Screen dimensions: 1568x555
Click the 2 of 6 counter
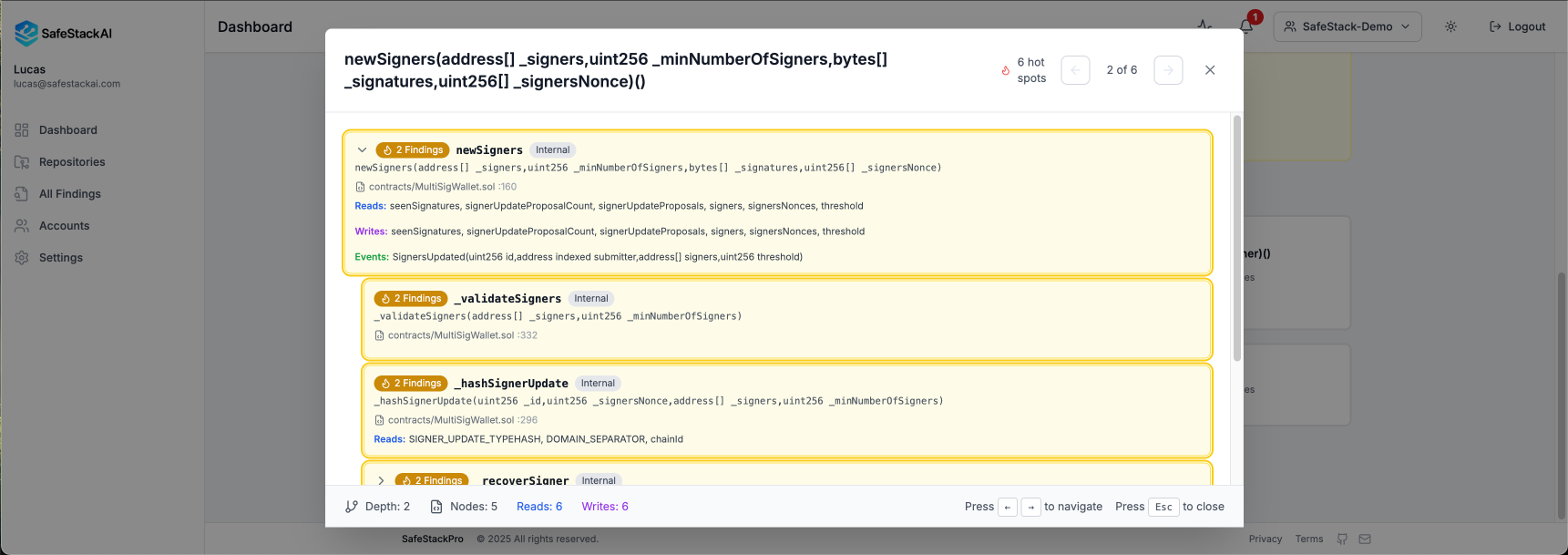tap(1122, 70)
